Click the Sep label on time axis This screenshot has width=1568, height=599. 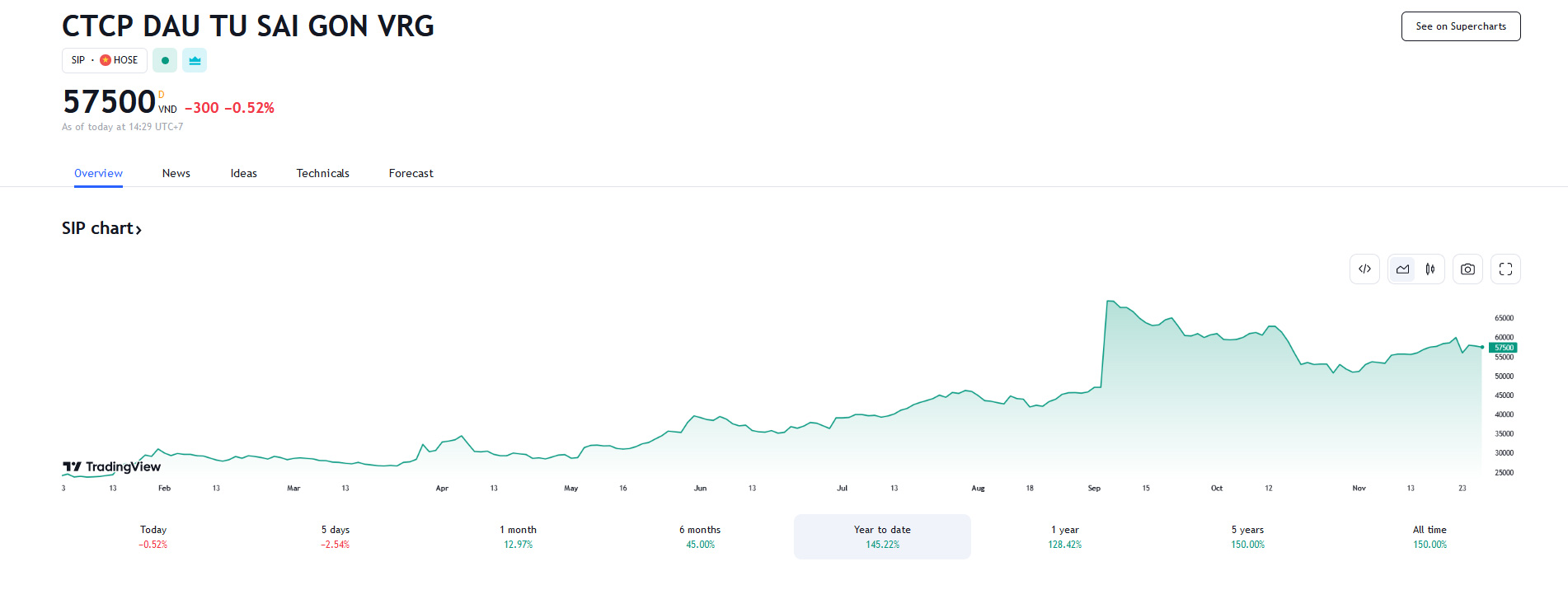pos(1094,489)
